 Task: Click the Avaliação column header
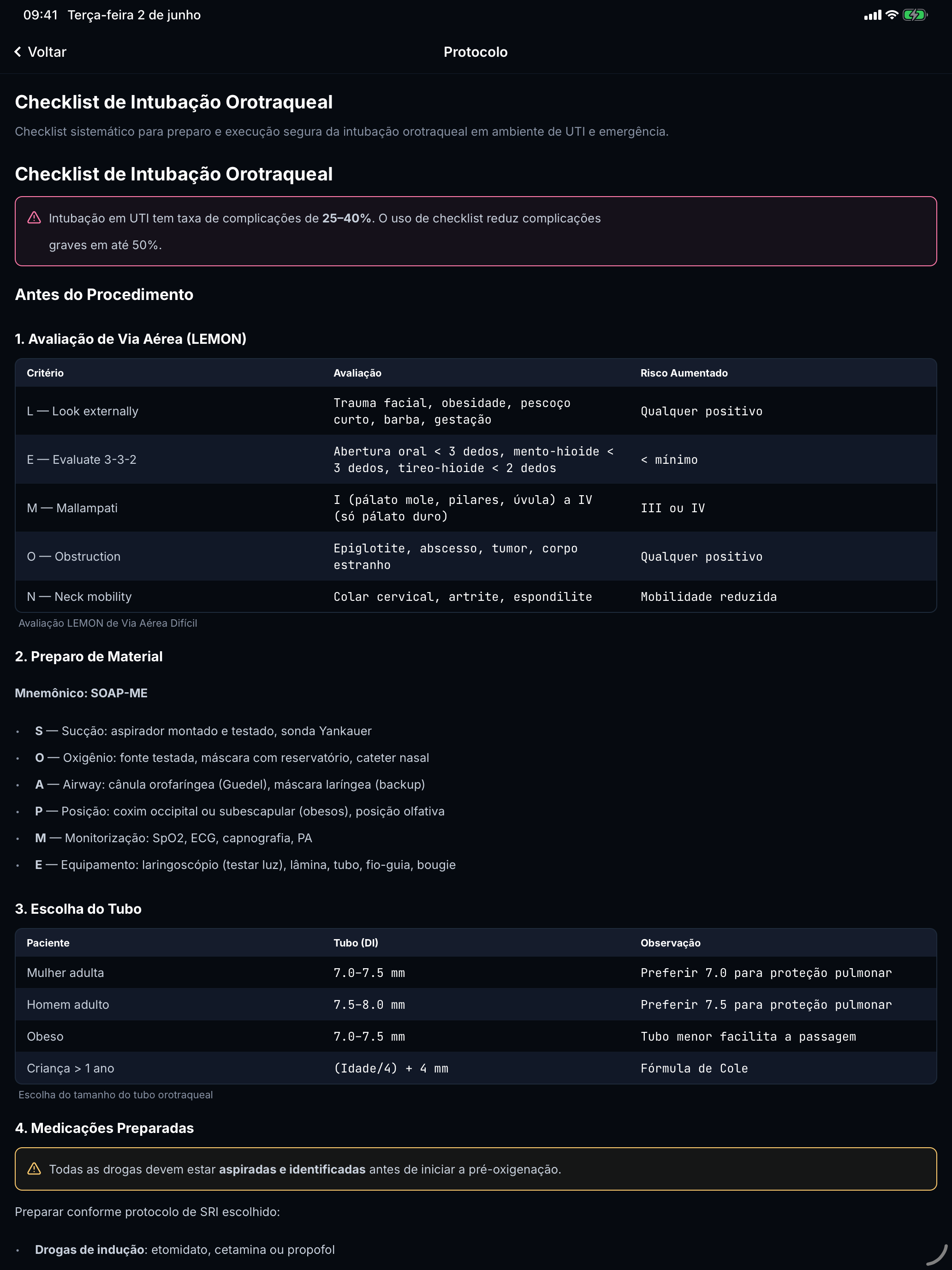(x=357, y=373)
